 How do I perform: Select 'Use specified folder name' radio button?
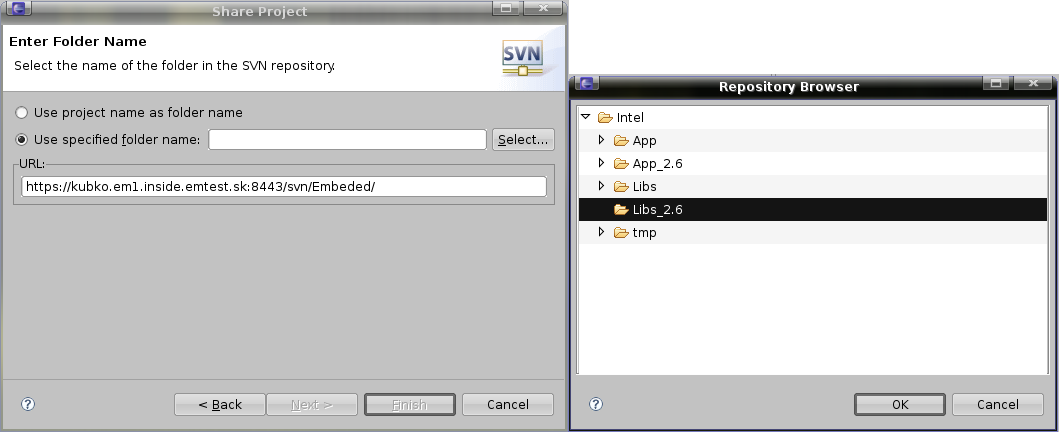click(x=22, y=139)
